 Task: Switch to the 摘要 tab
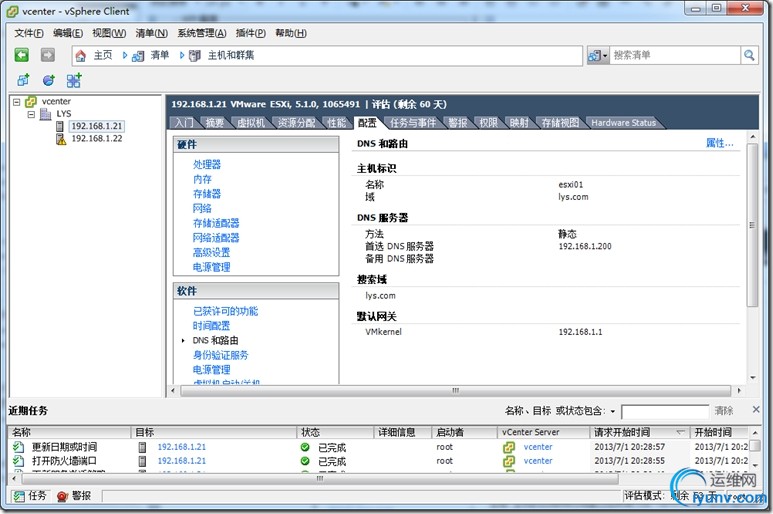point(214,123)
